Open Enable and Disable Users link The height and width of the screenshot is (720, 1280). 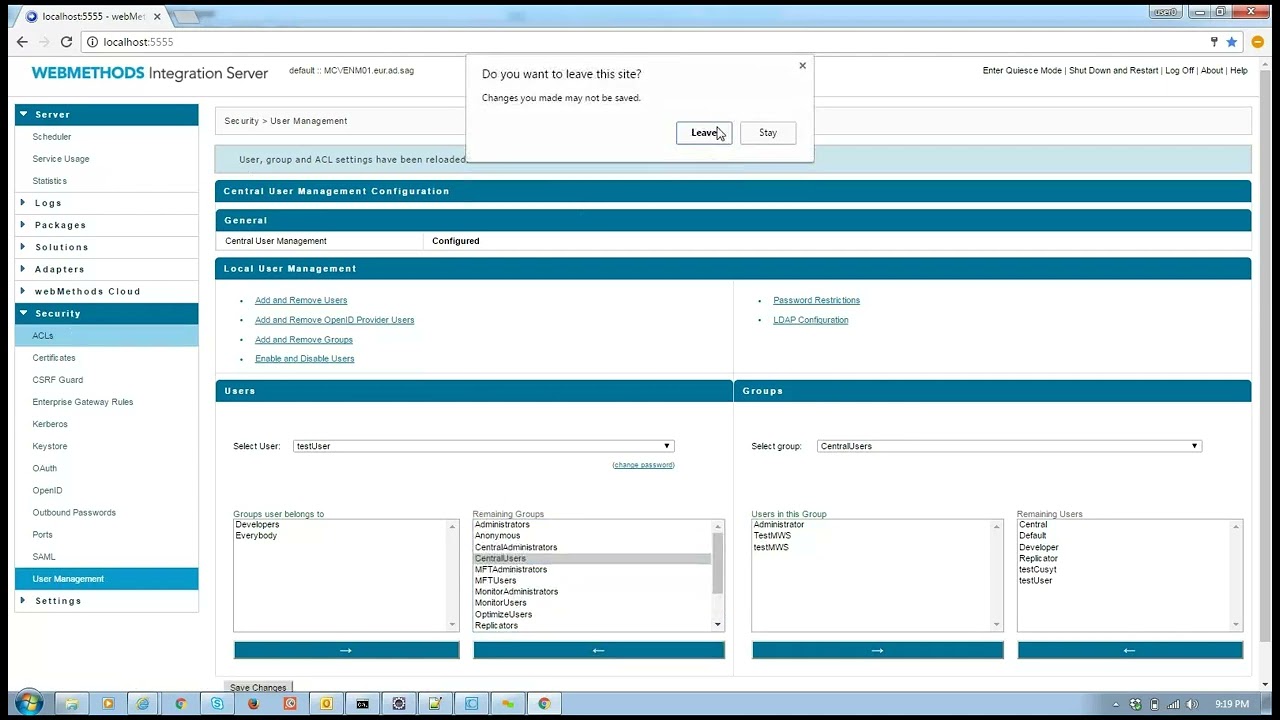click(x=304, y=359)
